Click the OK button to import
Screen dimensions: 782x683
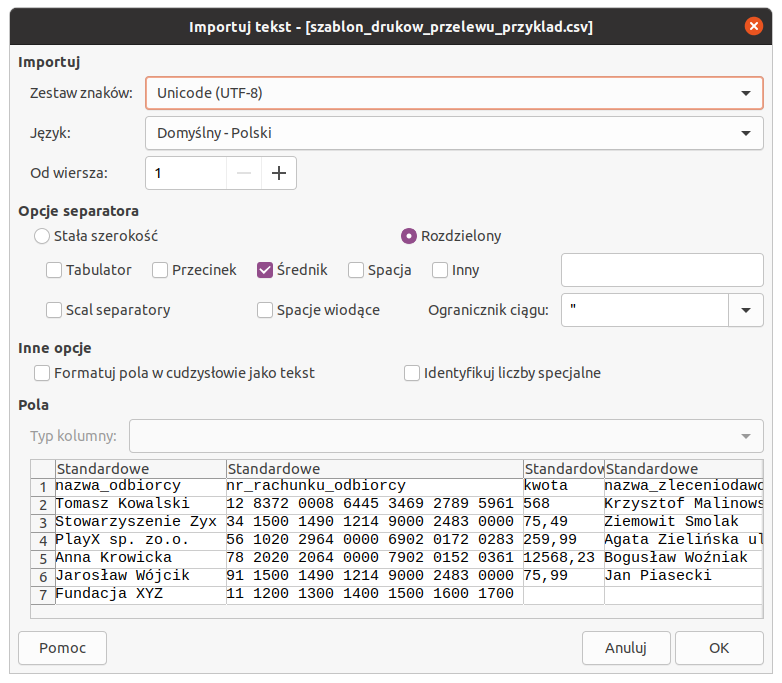[x=719, y=647]
